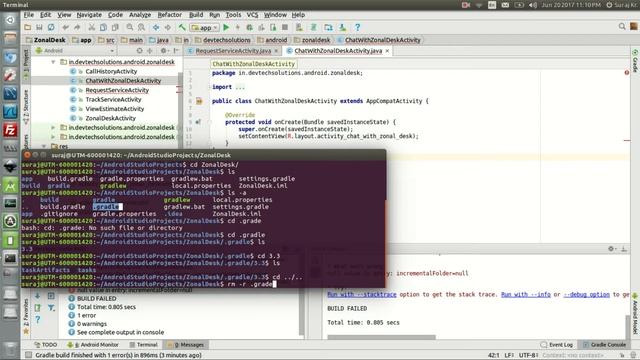Open the Android project view dropdown
The height and width of the screenshot is (360, 640).
coord(75,51)
